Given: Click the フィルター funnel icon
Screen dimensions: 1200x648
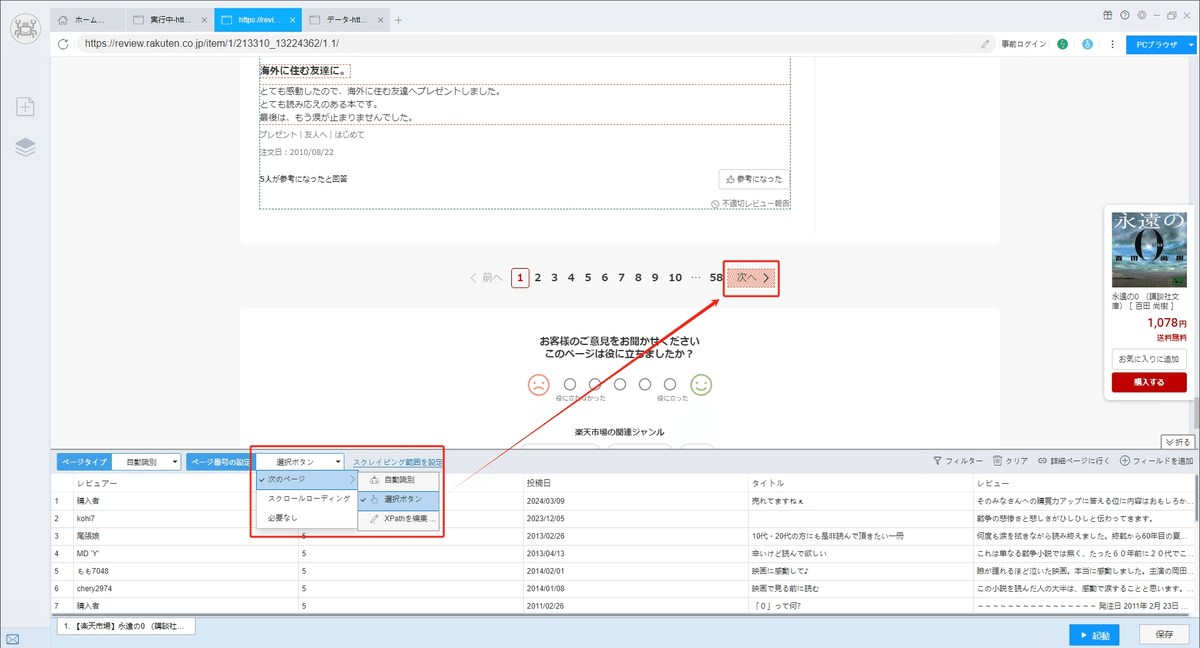Looking at the screenshot, I should pos(937,461).
